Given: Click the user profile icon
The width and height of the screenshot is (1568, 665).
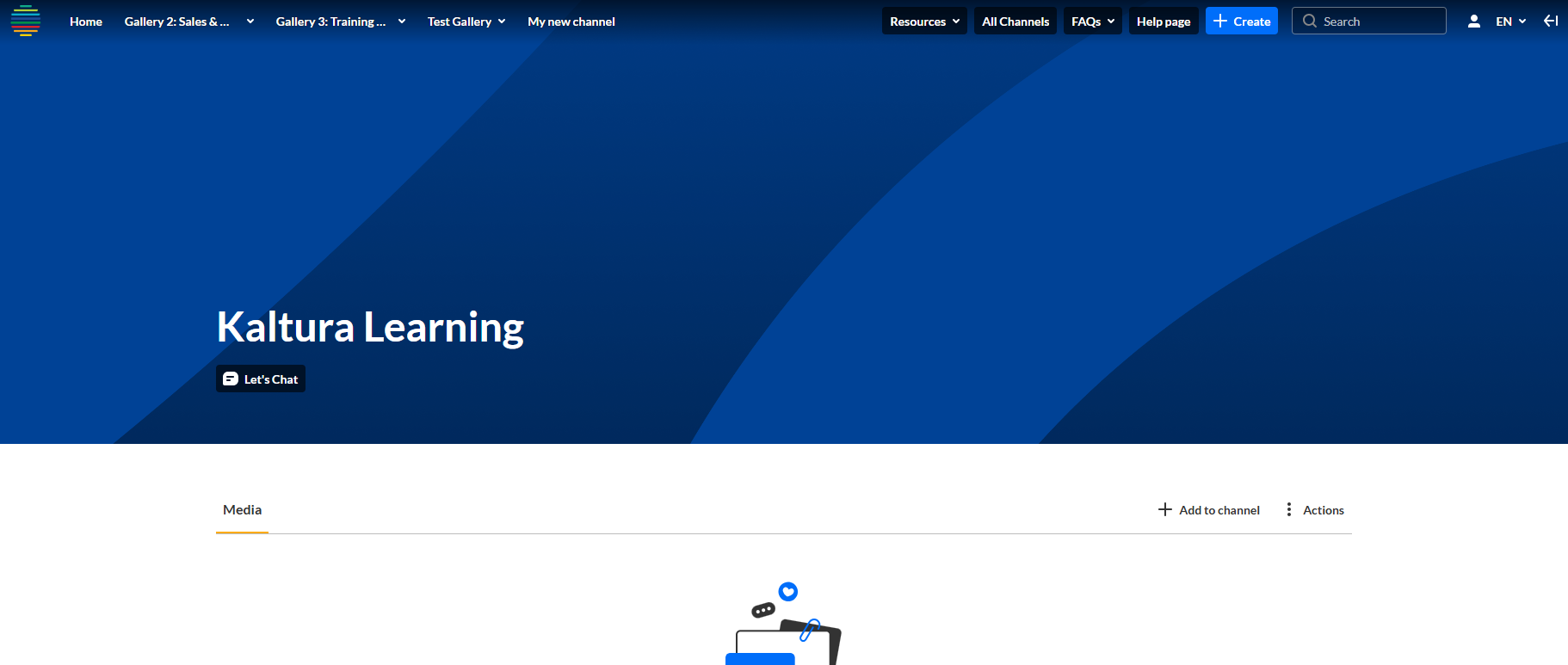Looking at the screenshot, I should coord(1474,22).
